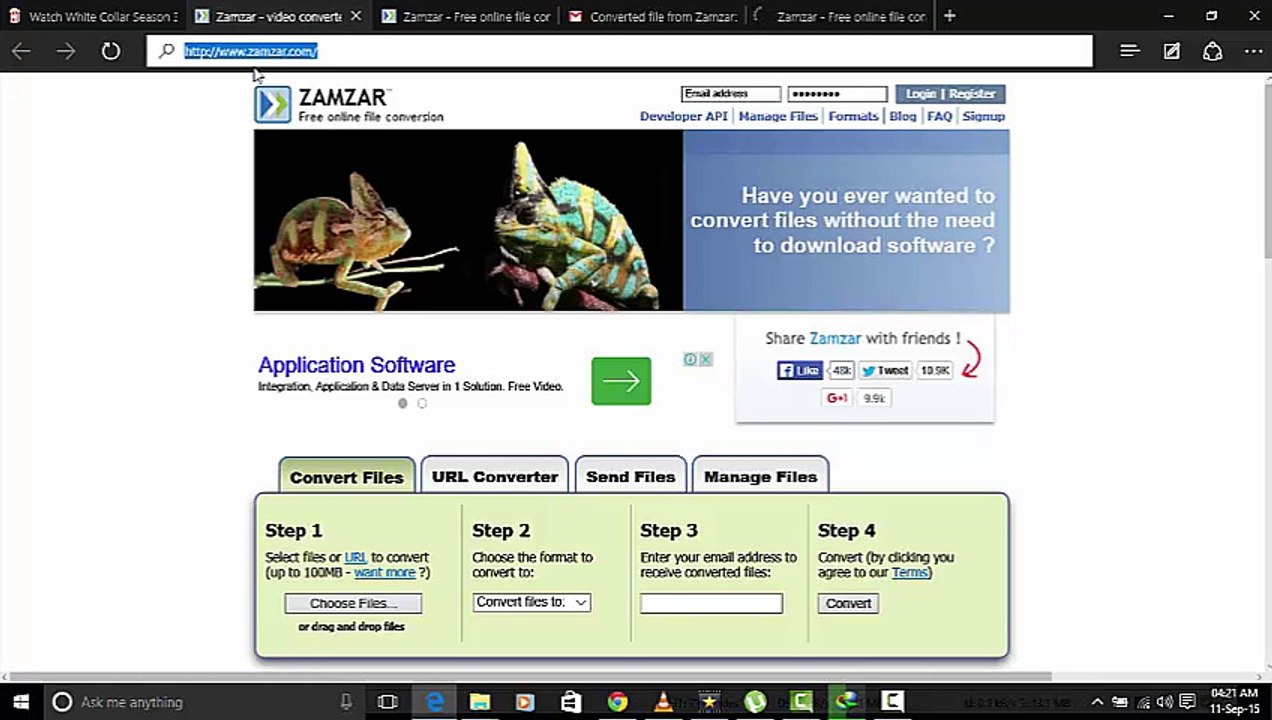This screenshot has width=1272, height=720.
Task: Click the volume icon in system tray
Action: [x=1164, y=702]
